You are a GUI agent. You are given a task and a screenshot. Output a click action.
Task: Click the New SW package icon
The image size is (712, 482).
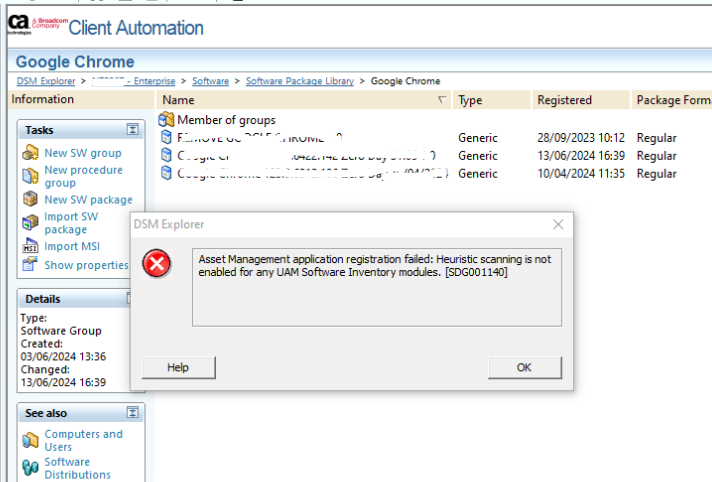30,199
